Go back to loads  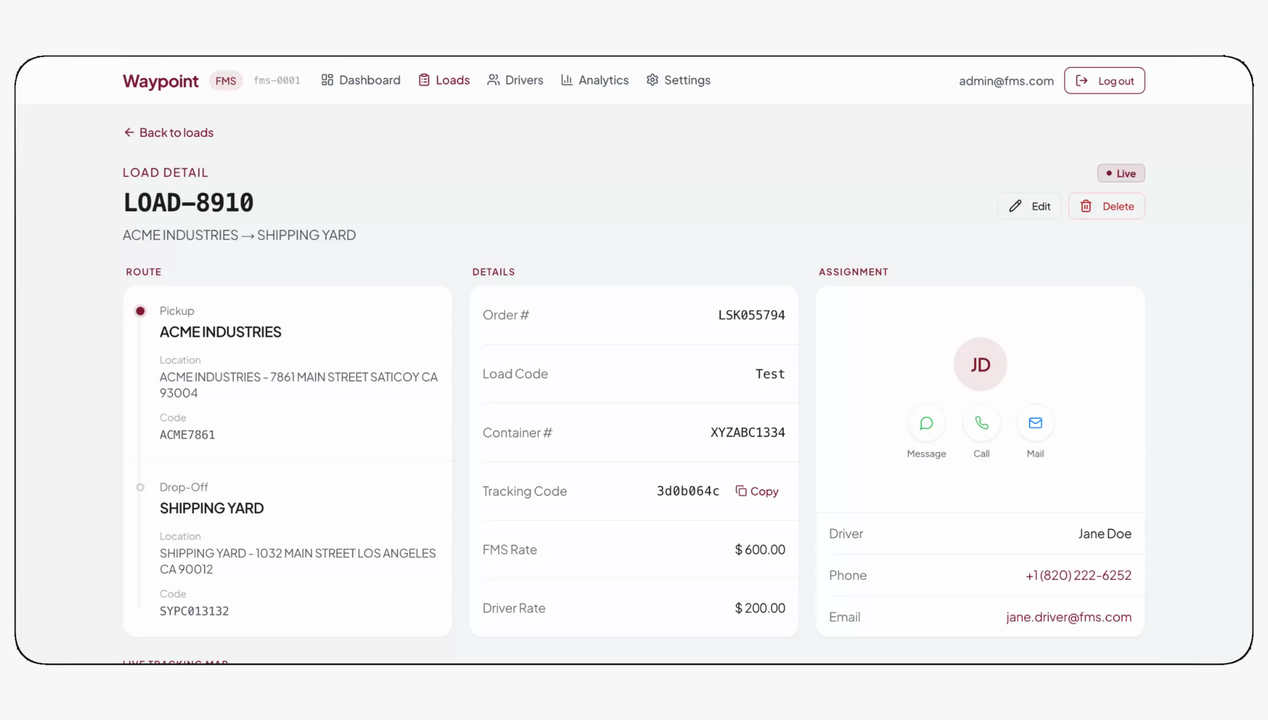tap(168, 132)
